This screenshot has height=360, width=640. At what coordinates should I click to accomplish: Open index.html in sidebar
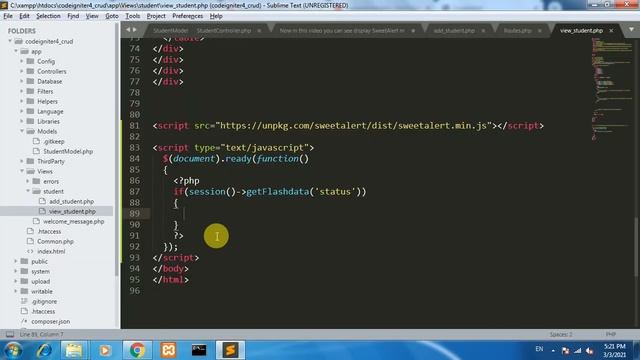click(x=51, y=251)
